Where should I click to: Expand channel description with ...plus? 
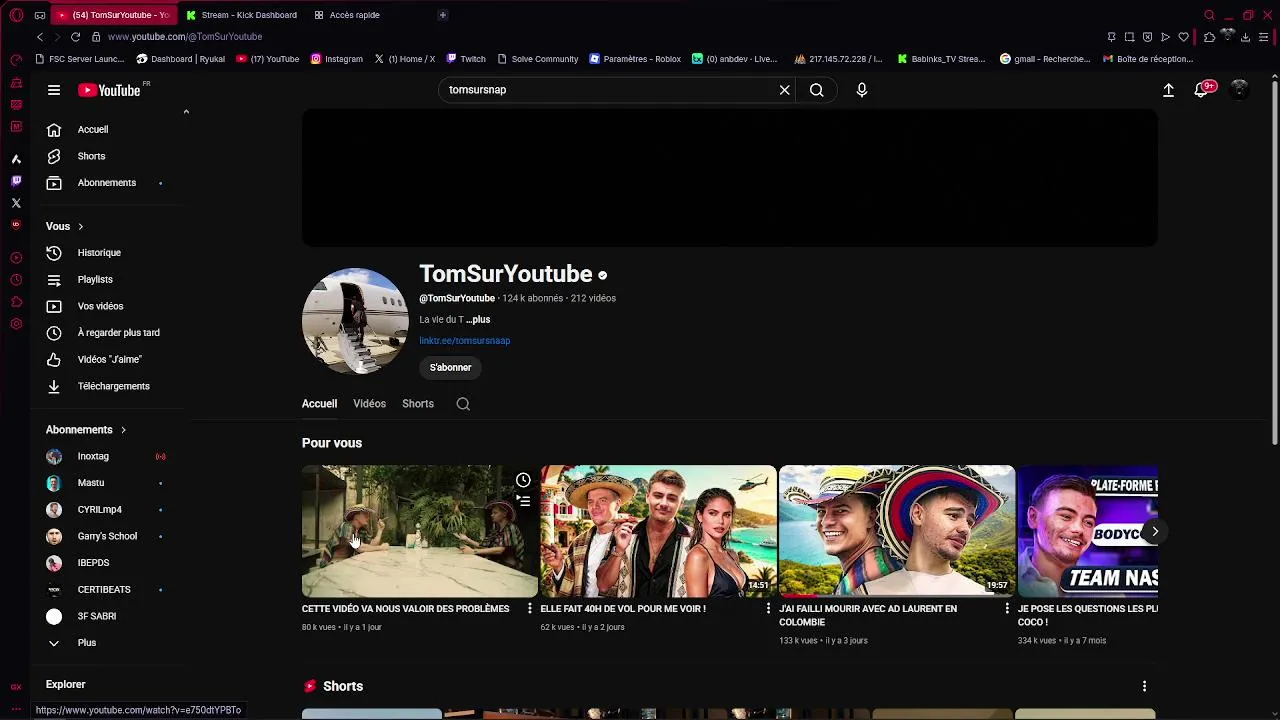[x=478, y=320]
